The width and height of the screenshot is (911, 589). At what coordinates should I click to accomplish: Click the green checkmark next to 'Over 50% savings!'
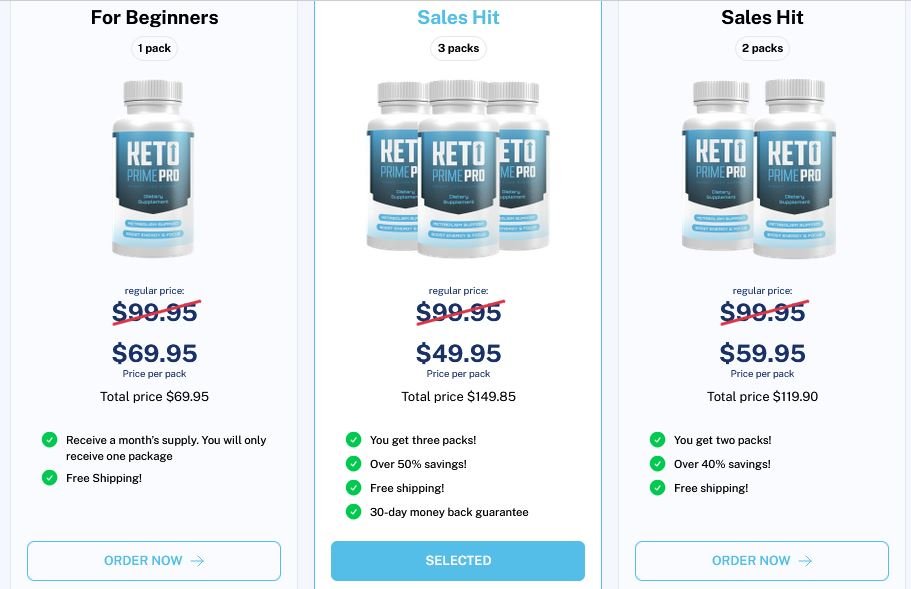click(x=353, y=463)
